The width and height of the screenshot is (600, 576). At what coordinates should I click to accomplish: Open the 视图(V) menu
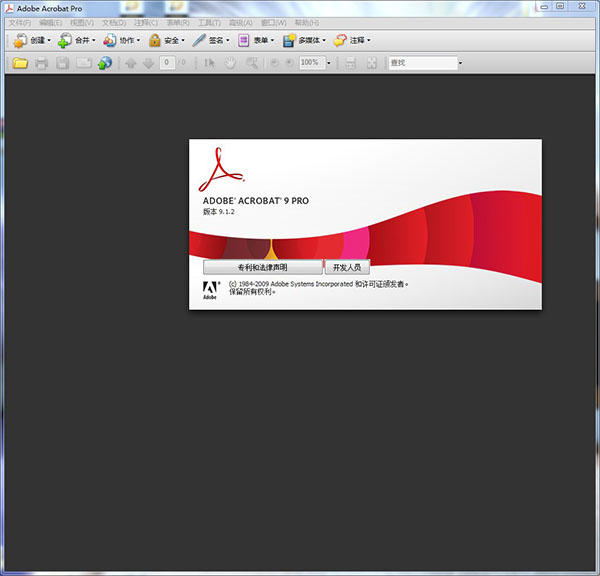click(x=82, y=23)
